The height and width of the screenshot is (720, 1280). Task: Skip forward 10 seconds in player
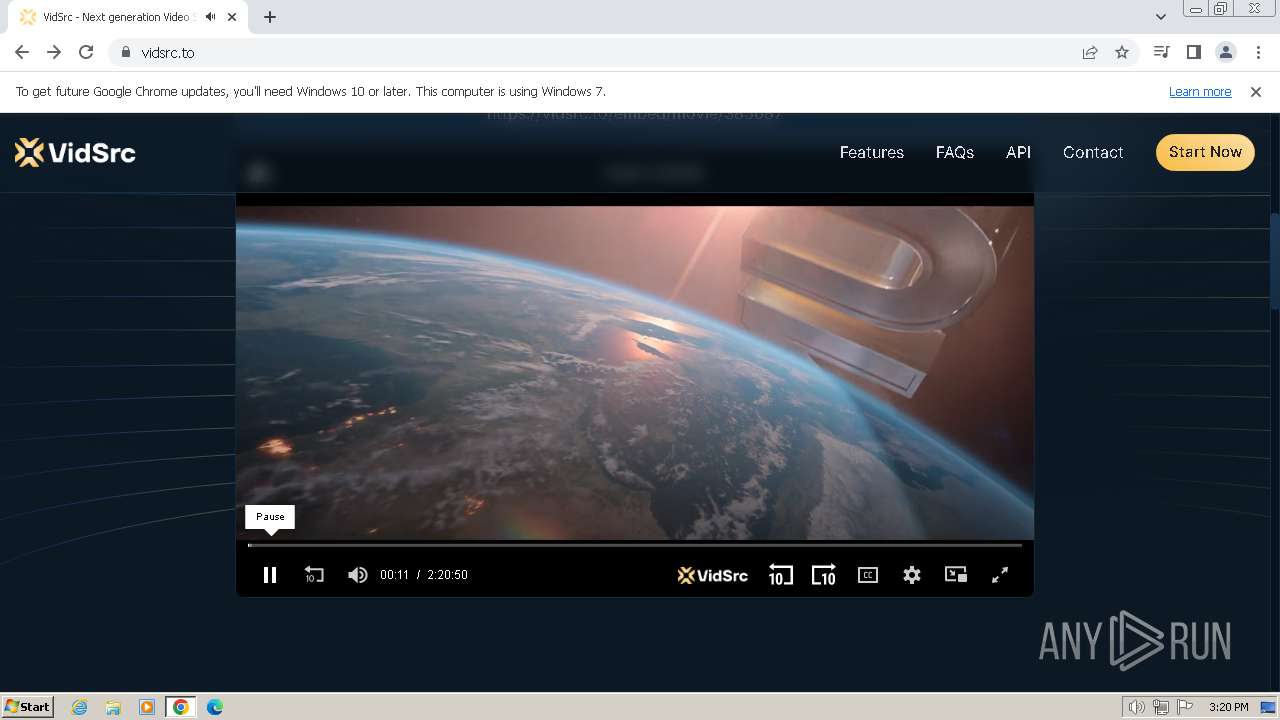(823, 575)
